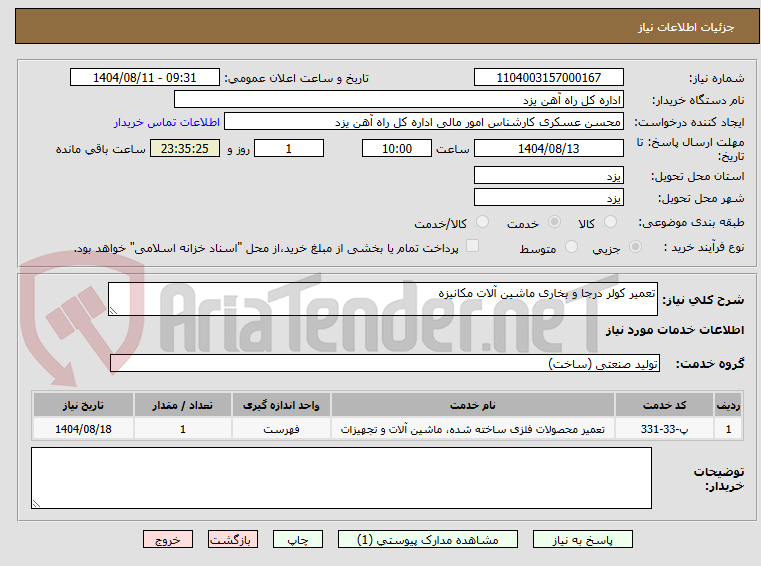
Task: Click the چاپ print button
Action: click(x=298, y=539)
